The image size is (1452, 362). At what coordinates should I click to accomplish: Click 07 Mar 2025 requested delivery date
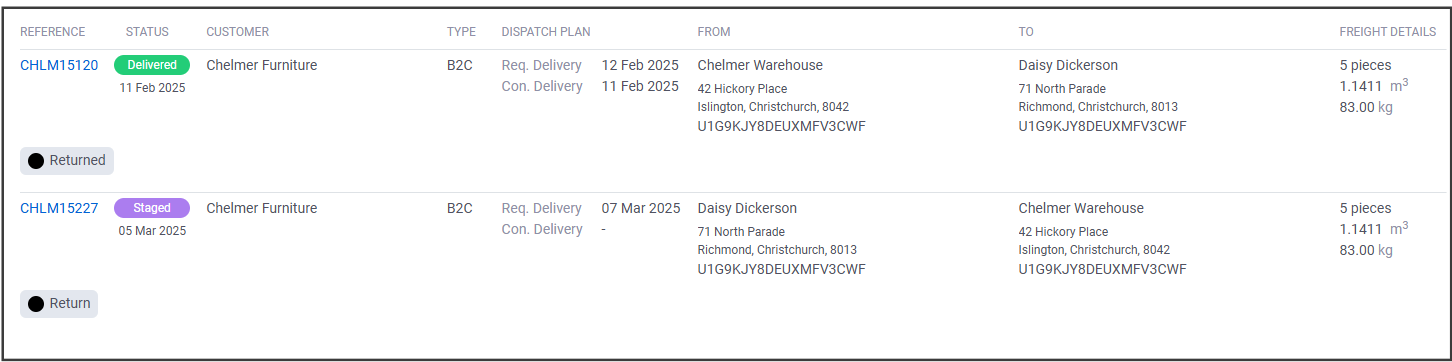click(x=641, y=208)
